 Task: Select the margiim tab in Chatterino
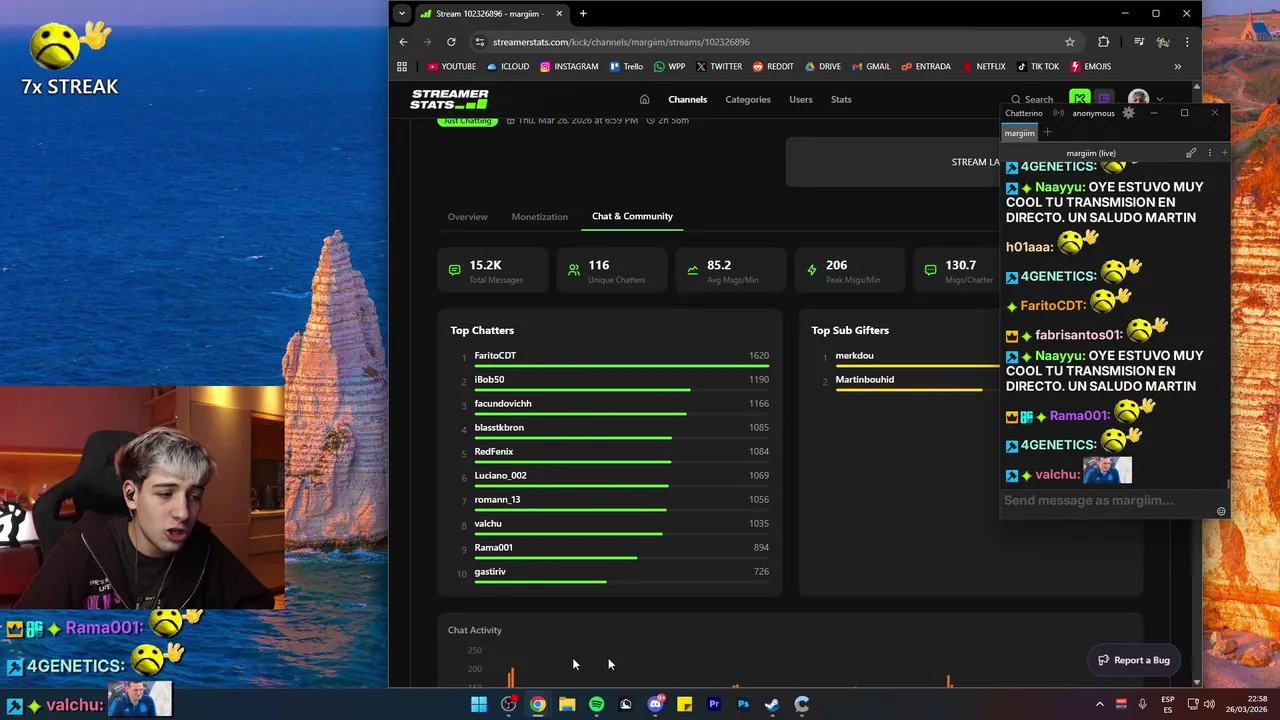[1019, 133]
